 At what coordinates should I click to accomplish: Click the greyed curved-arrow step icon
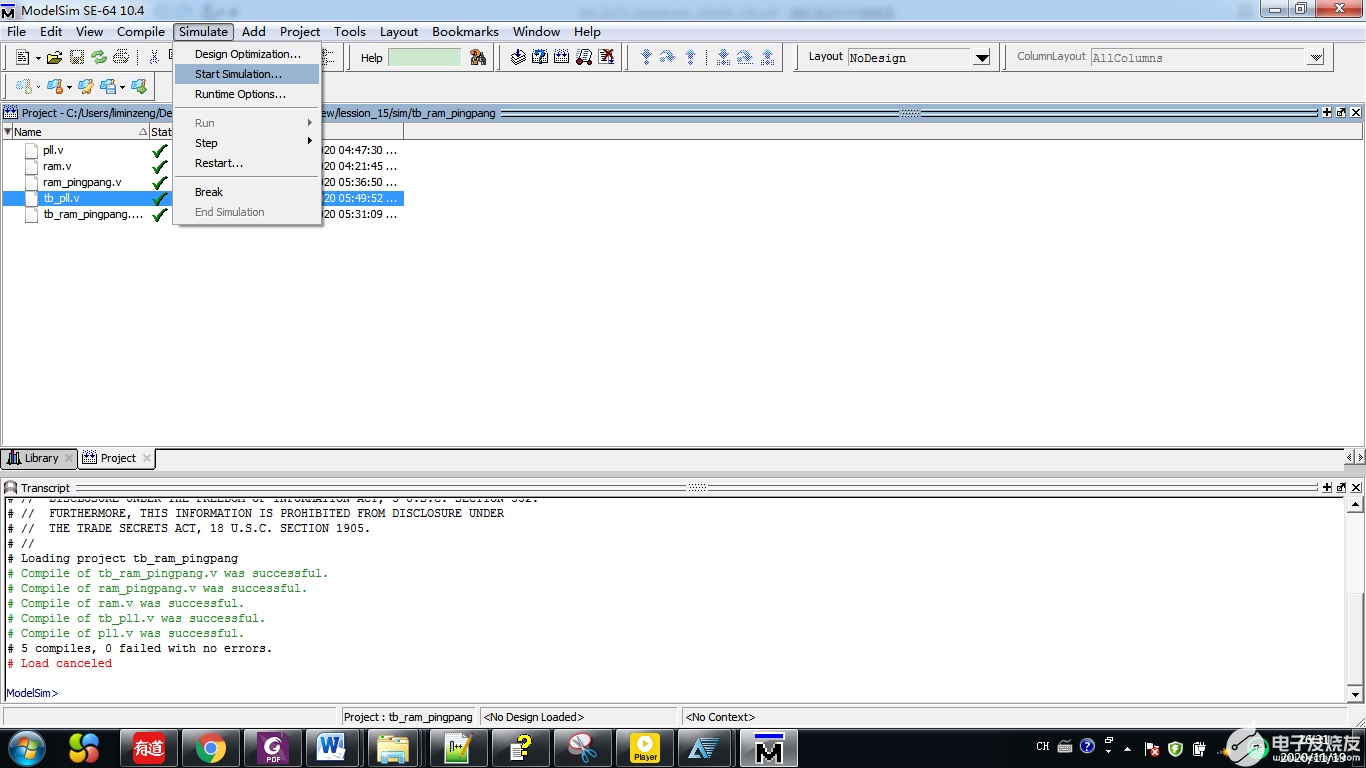pyautogui.click(x=745, y=58)
